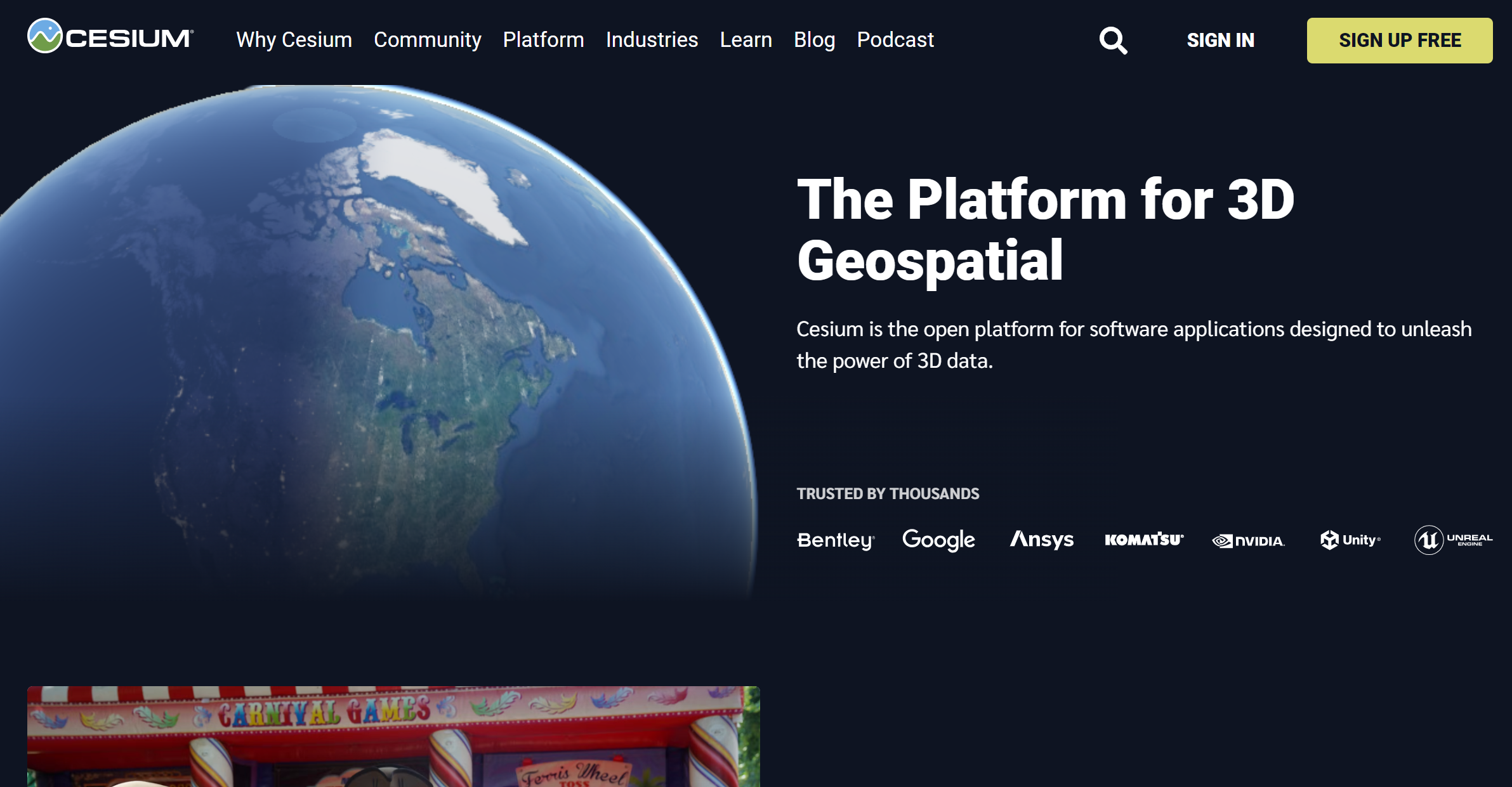Click the Ansys partner logo
1512x787 pixels.
coord(1041,540)
